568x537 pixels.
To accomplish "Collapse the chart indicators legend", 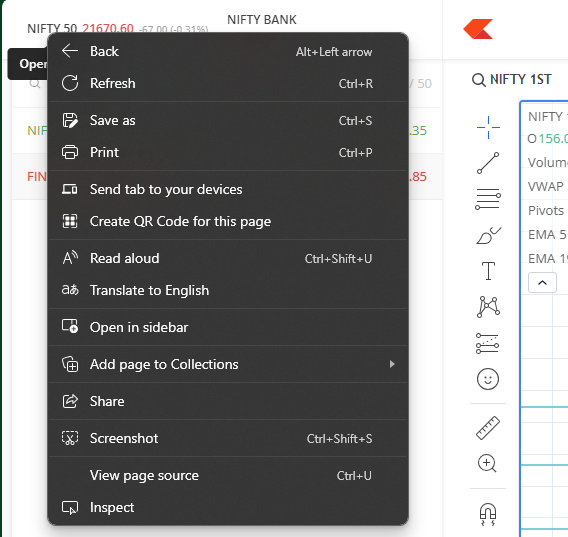I will 542,283.
